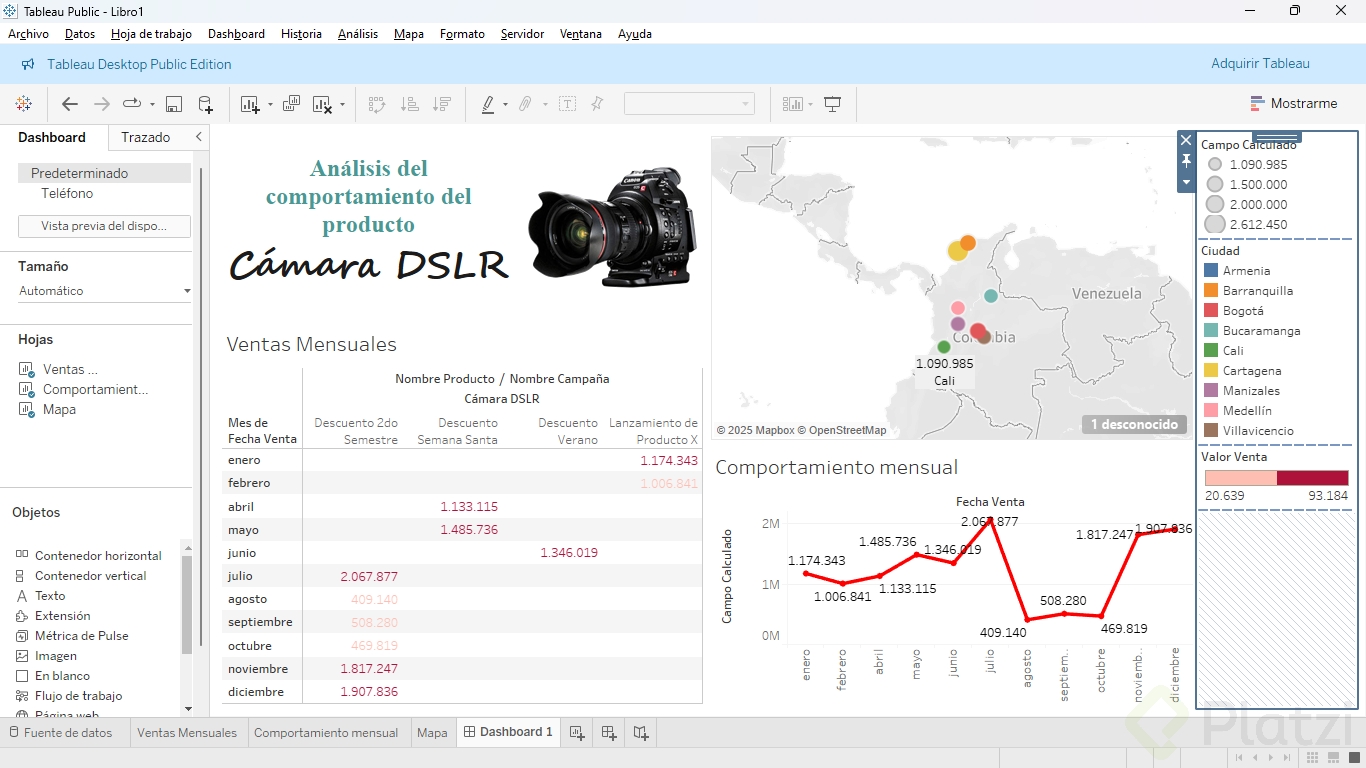Open the legend container's more options arrow
The image size is (1366, 768).
coord(1186,182)
